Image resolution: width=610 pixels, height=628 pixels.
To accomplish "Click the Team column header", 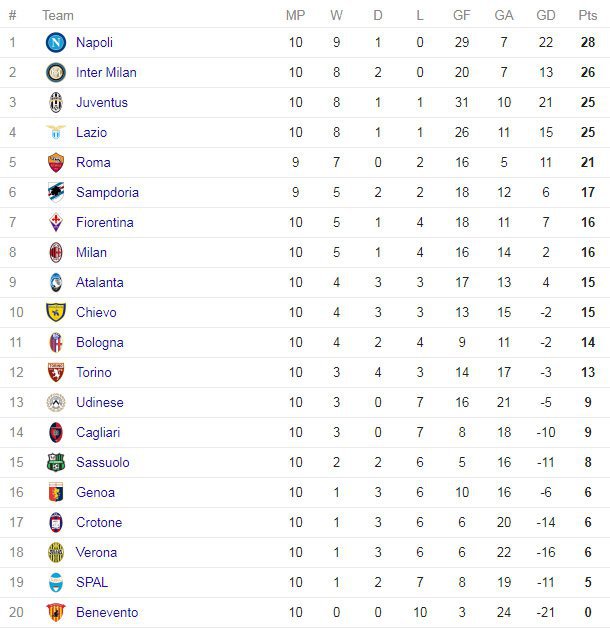I will pos(58,15).
